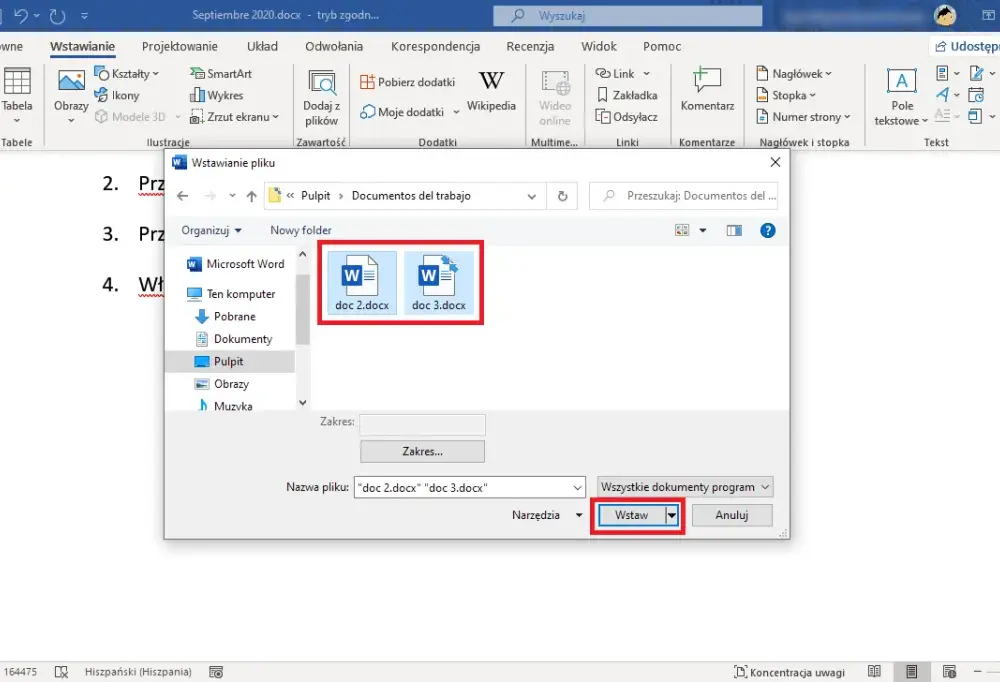Select Ten komputer in navigation pane
This screenshot has height=682, width=1000.
tap(231, 293)
